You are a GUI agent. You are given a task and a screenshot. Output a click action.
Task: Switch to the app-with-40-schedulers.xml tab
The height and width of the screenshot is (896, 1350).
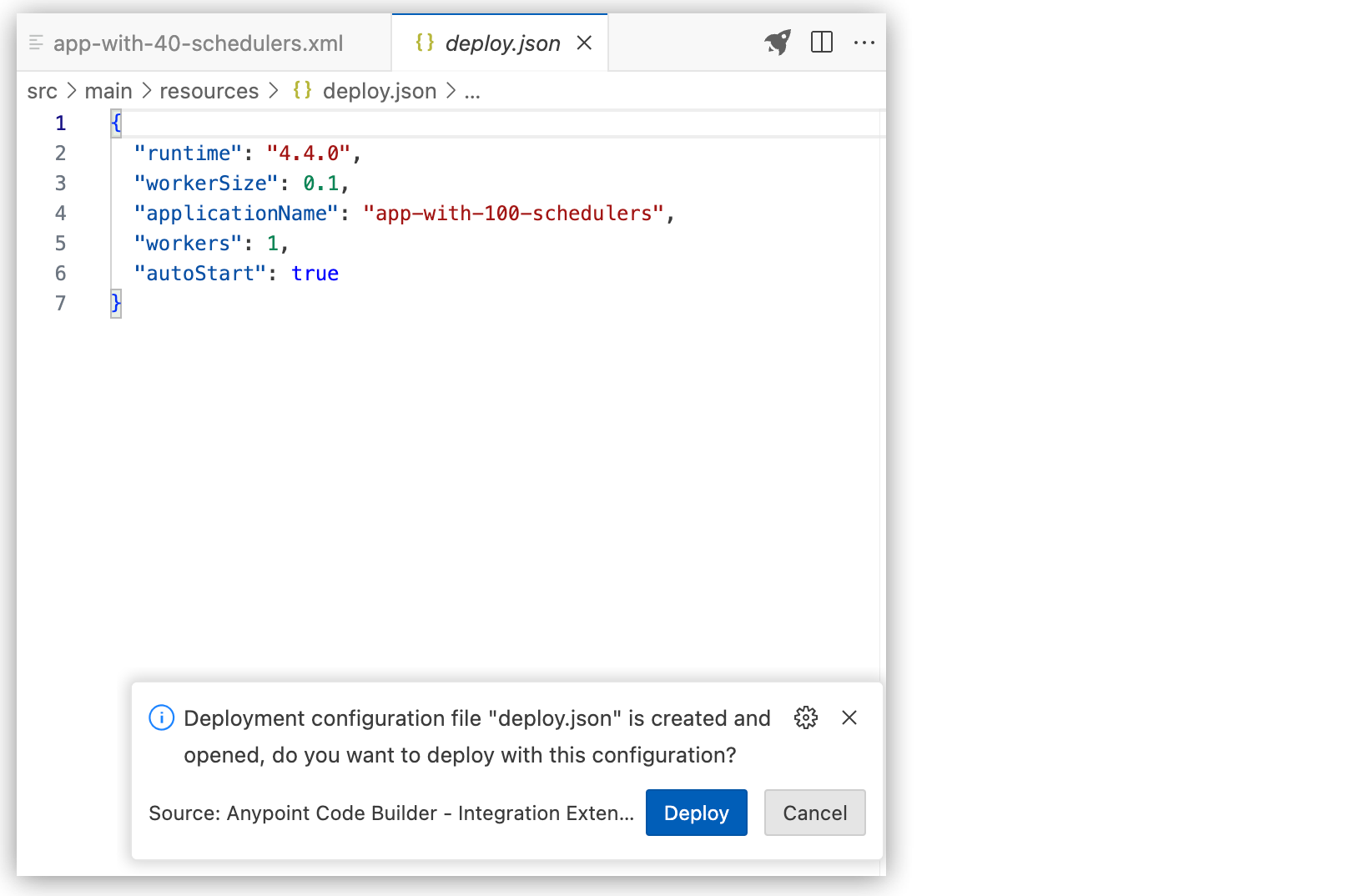click(x=198, y=43)
